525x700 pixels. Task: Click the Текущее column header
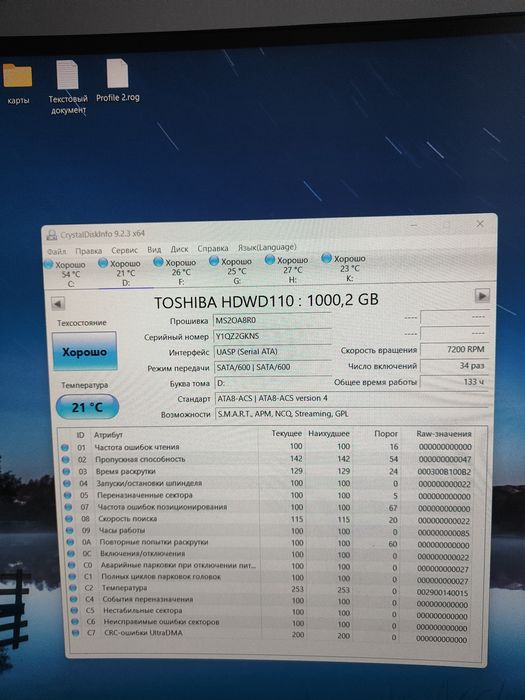[x=287, y=433]
